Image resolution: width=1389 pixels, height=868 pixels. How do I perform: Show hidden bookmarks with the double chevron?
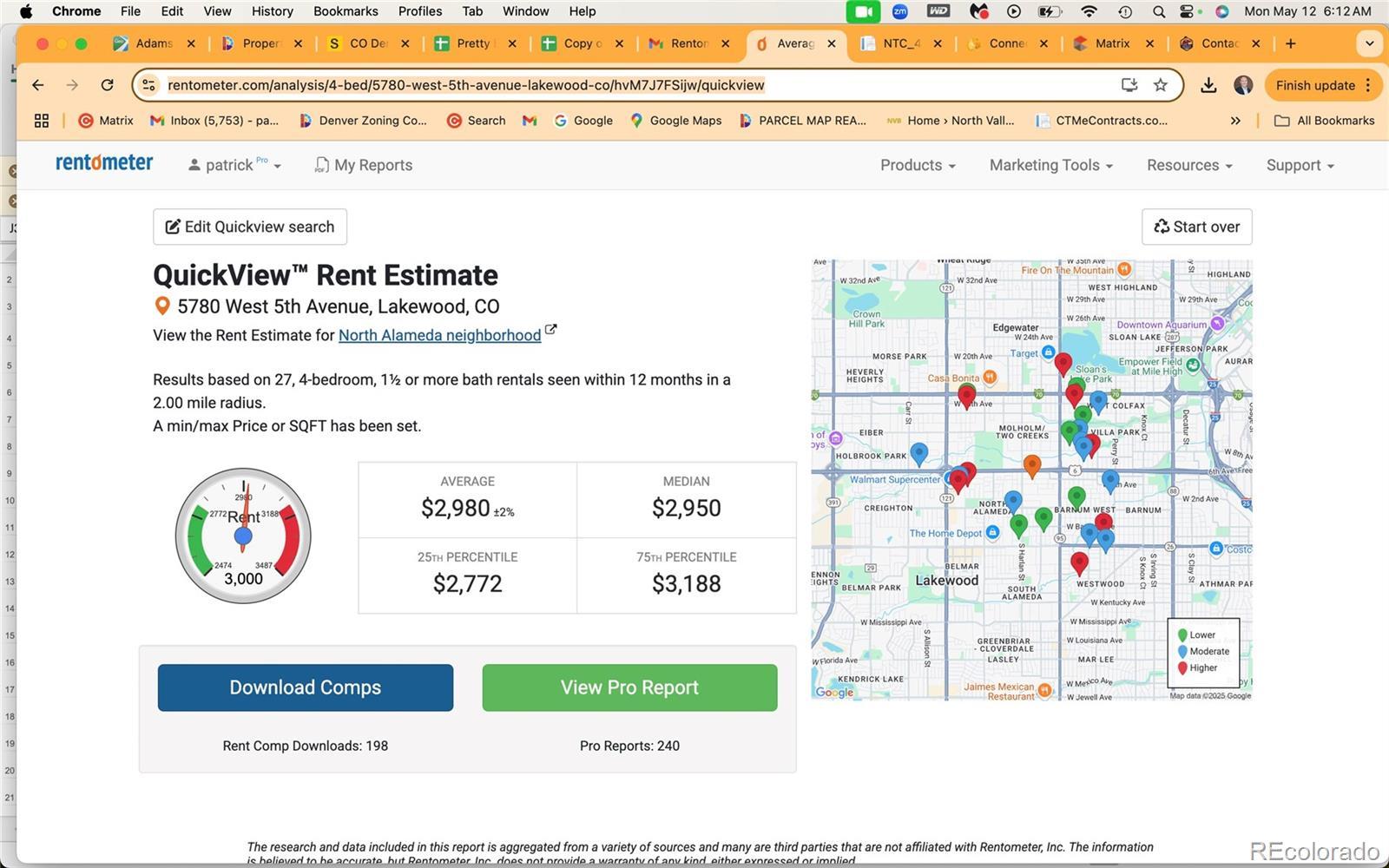(x=1235, y=121)
